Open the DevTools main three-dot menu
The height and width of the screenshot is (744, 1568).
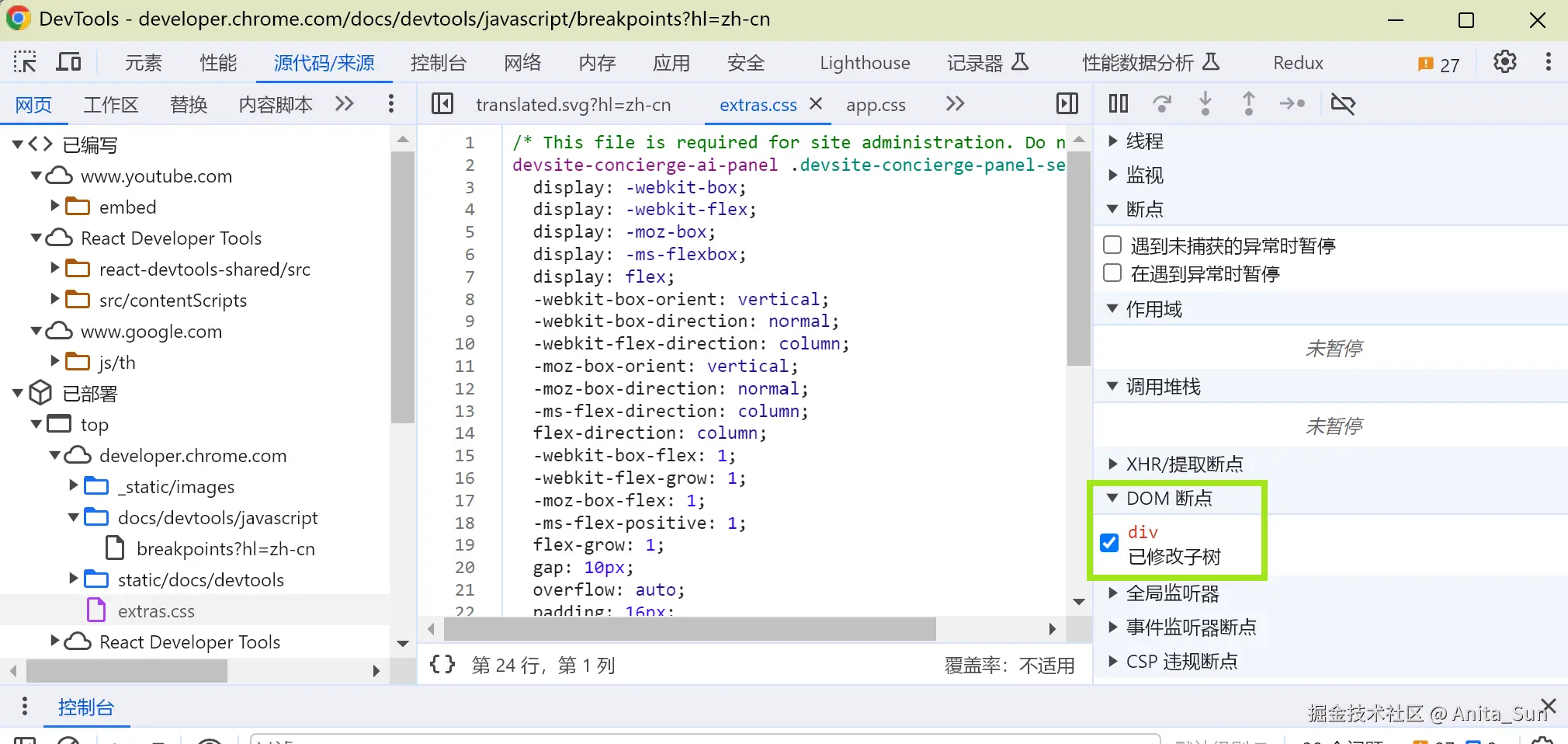click(x=1548, y=62)
